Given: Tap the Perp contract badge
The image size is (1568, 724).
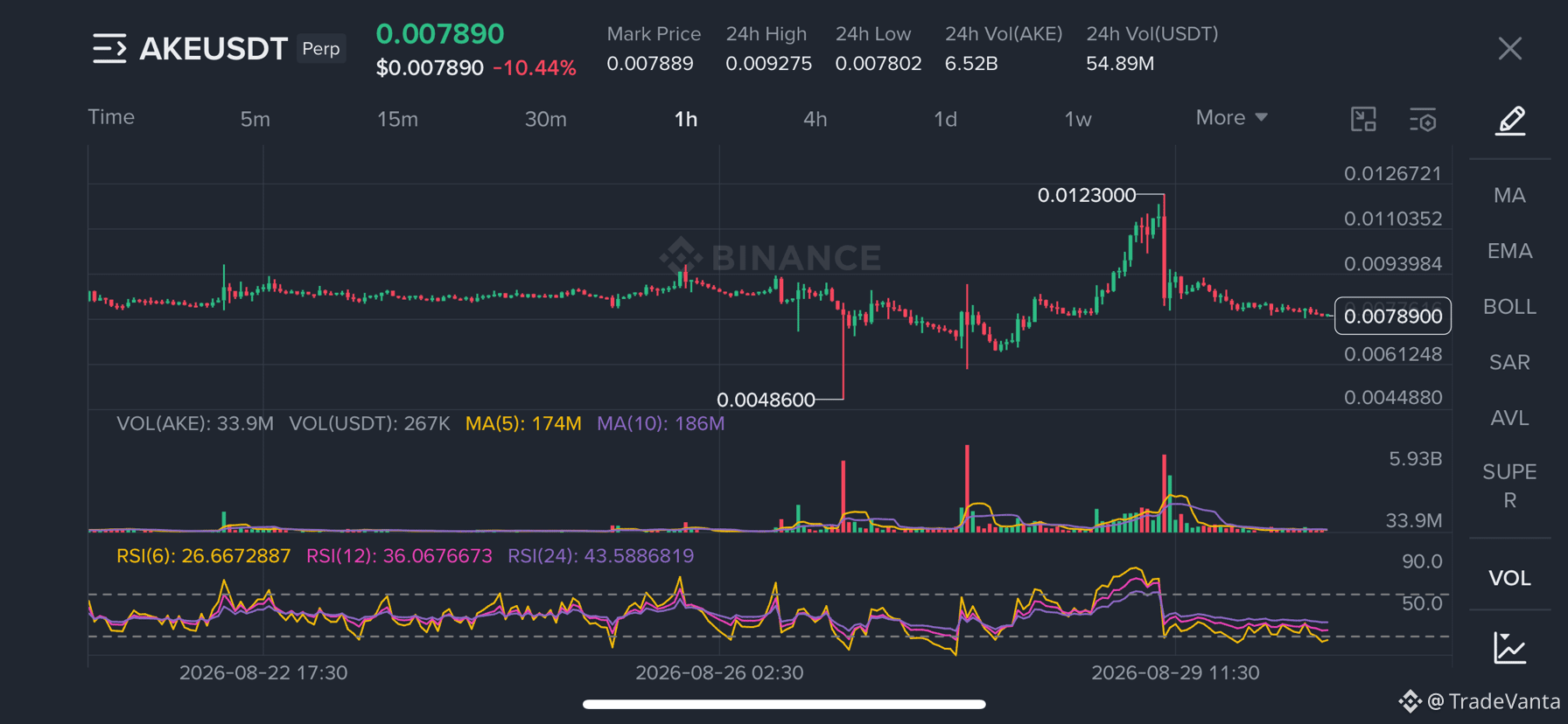Looking at the screenshot, I should [321, 49].
